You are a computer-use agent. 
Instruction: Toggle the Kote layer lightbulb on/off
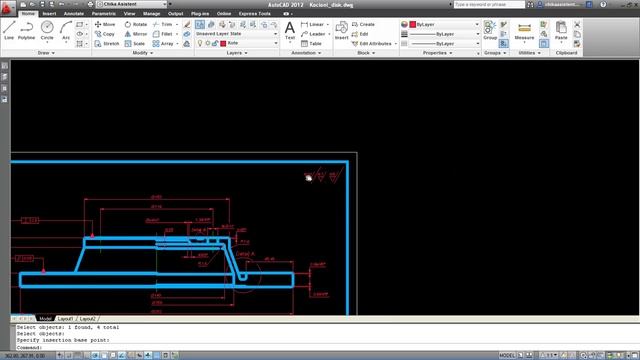(200, 43)
